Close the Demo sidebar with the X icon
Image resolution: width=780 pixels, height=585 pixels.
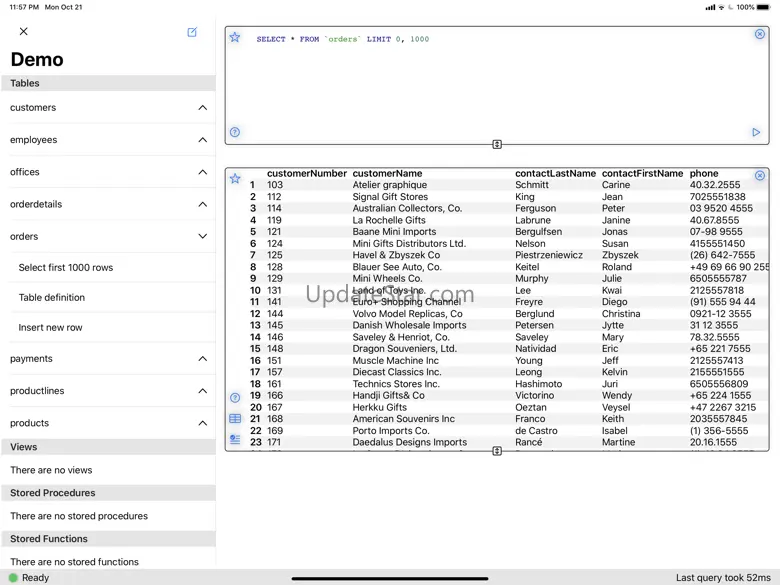[x=23, y=31]
